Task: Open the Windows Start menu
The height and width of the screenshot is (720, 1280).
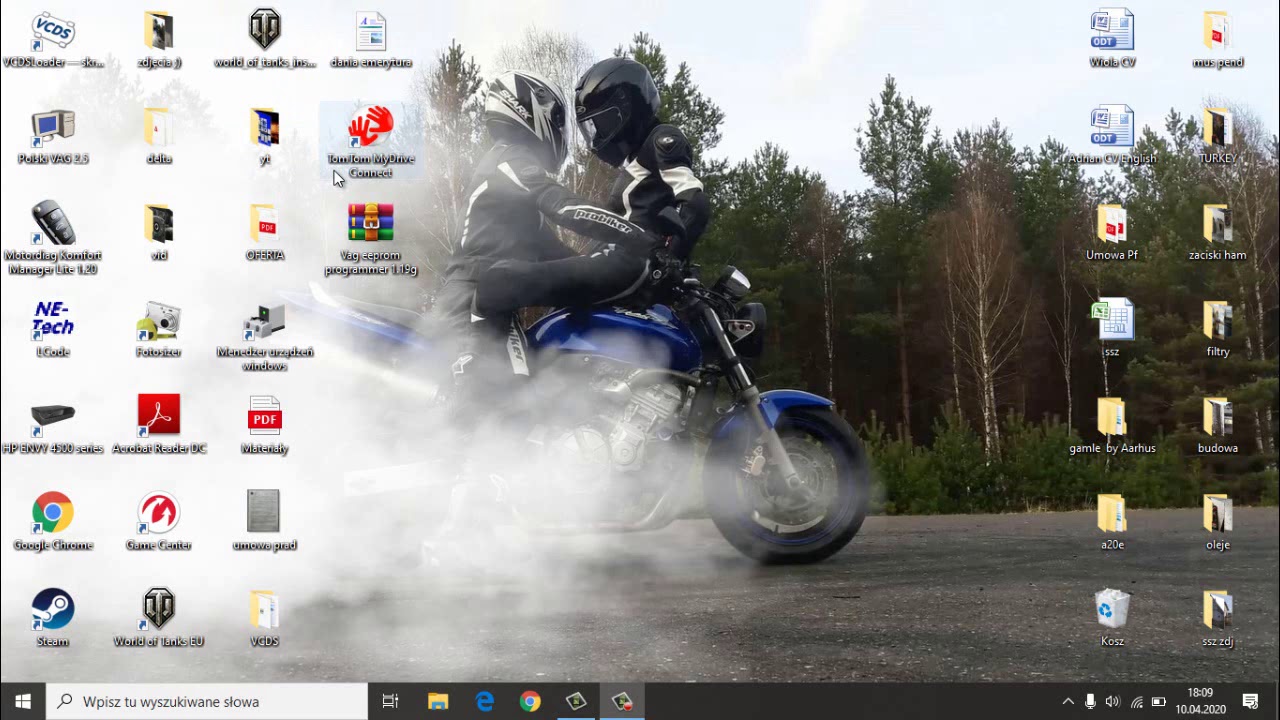Action: click(23, 702)
